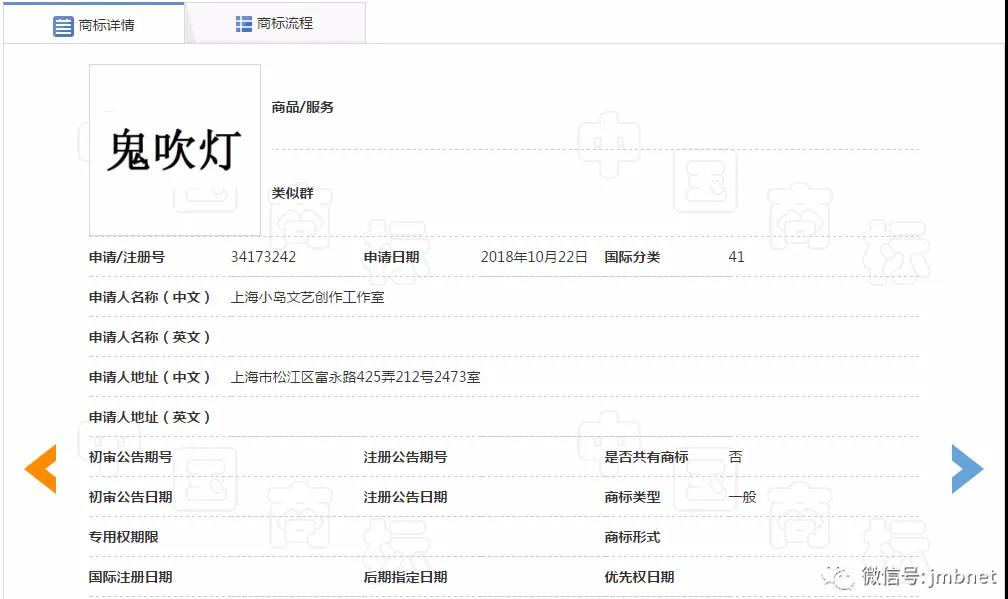Image resolution: width=1008 pixels, height=599 pixels.
Task: Click the orange previous arrow
Action: [40, 469]
